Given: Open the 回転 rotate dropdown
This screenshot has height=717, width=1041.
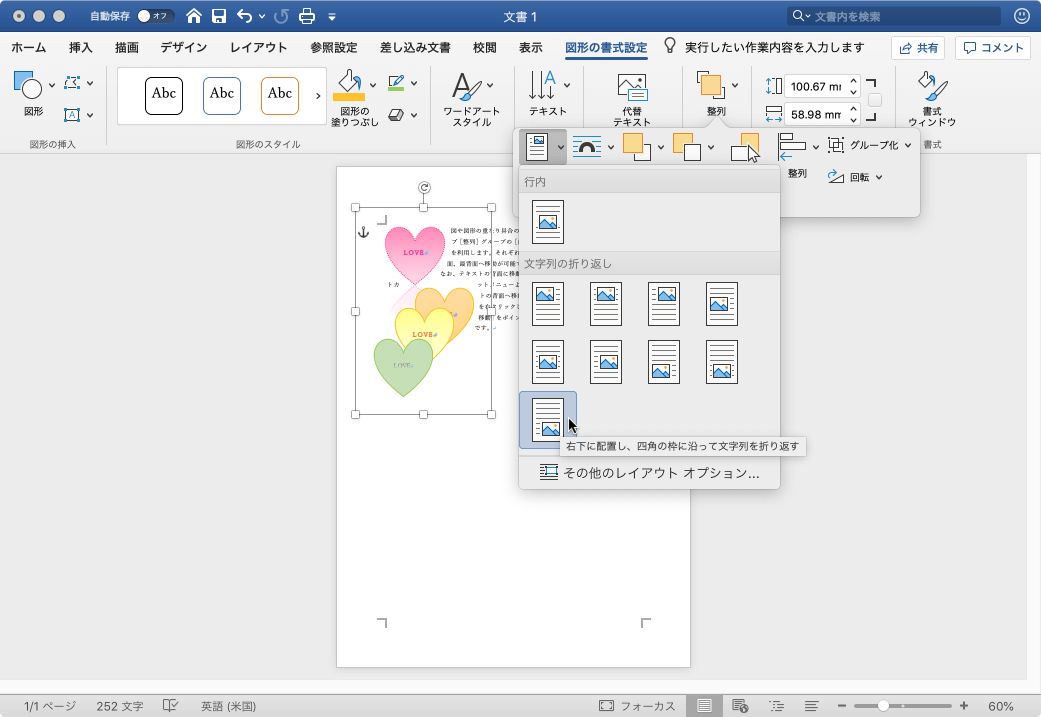Looking at the screenshot, I should [856, 177].
